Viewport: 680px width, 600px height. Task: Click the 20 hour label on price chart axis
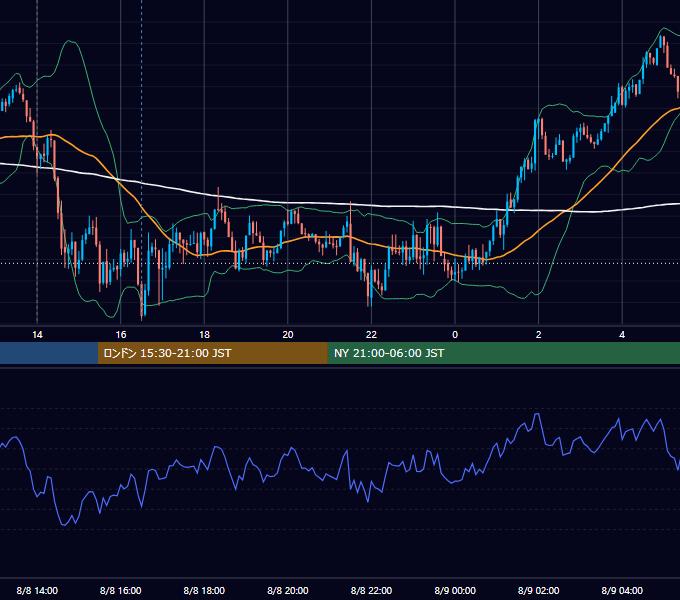click(x=288, y=335)
